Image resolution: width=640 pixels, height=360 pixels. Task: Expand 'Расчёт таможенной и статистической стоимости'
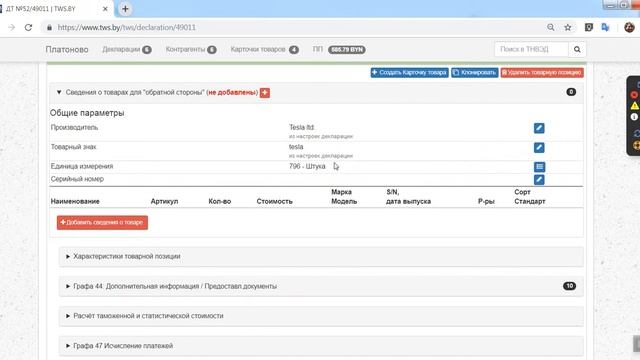(321, 316)
